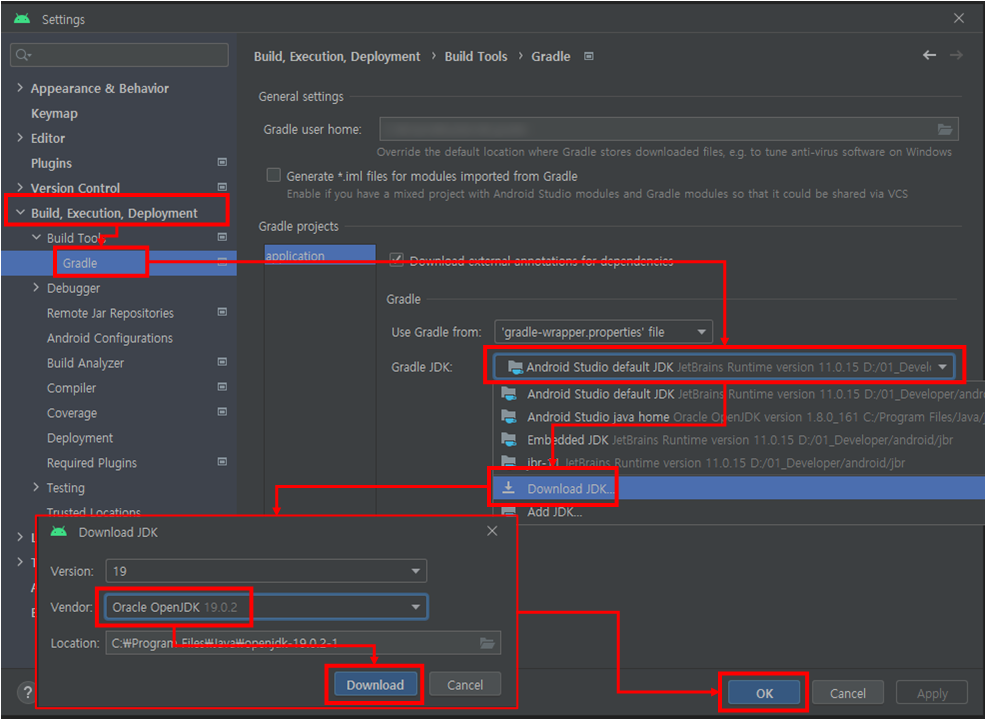Click Build Tools in the breadcrumb
The height and width of the screenshot is (720, 986).
[476, 56]
